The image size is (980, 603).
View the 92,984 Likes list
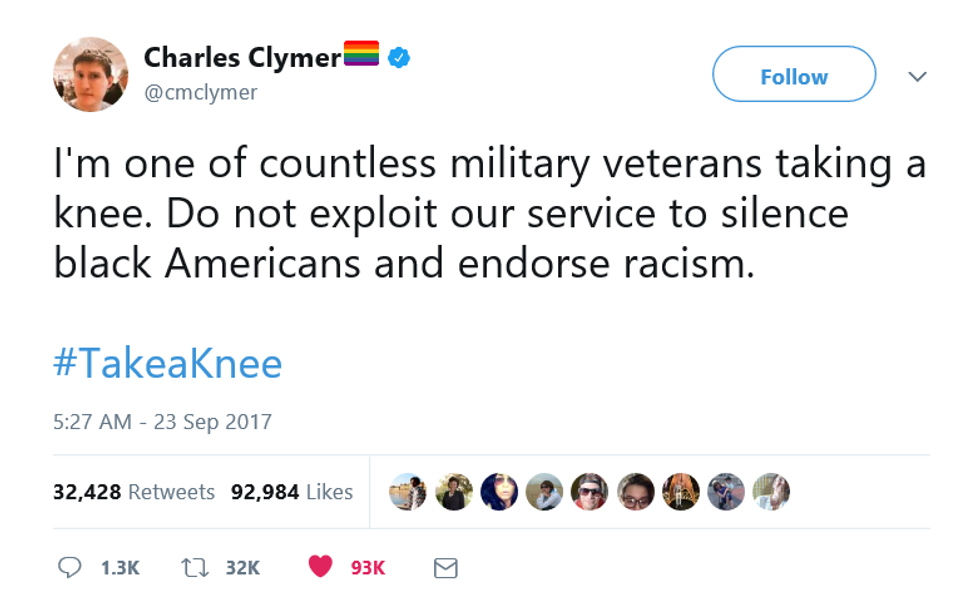click(x=291, y=492)
